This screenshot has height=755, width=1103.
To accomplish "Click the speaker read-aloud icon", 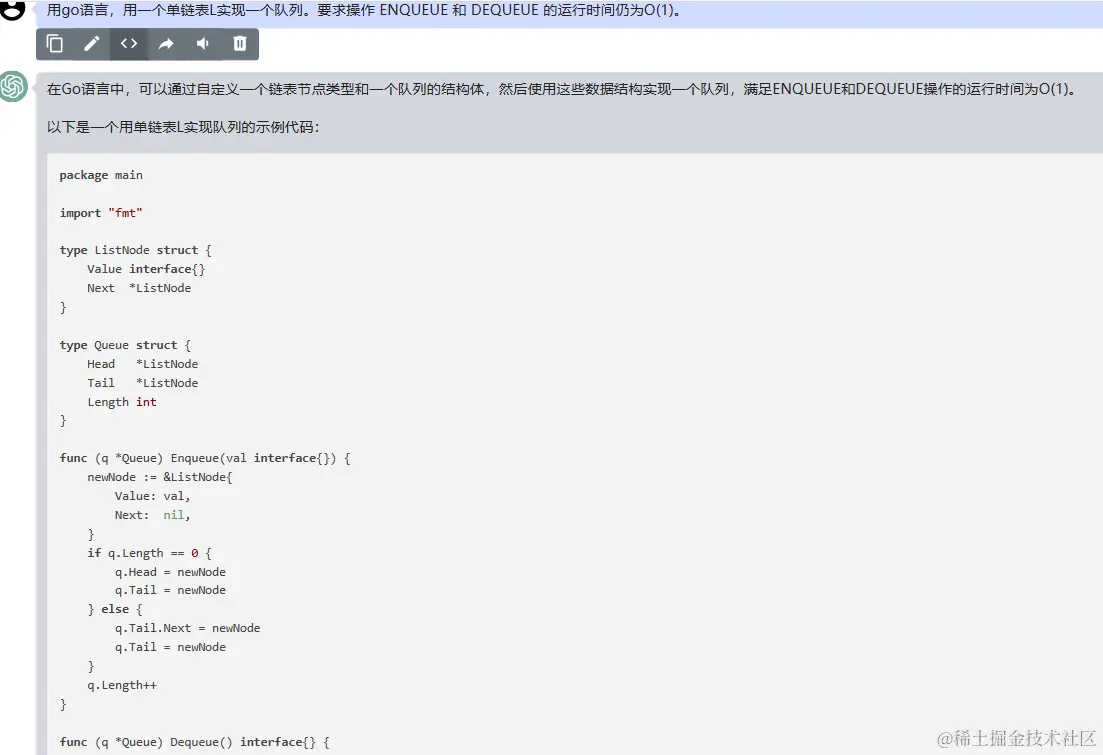I will tap(203, 44).
